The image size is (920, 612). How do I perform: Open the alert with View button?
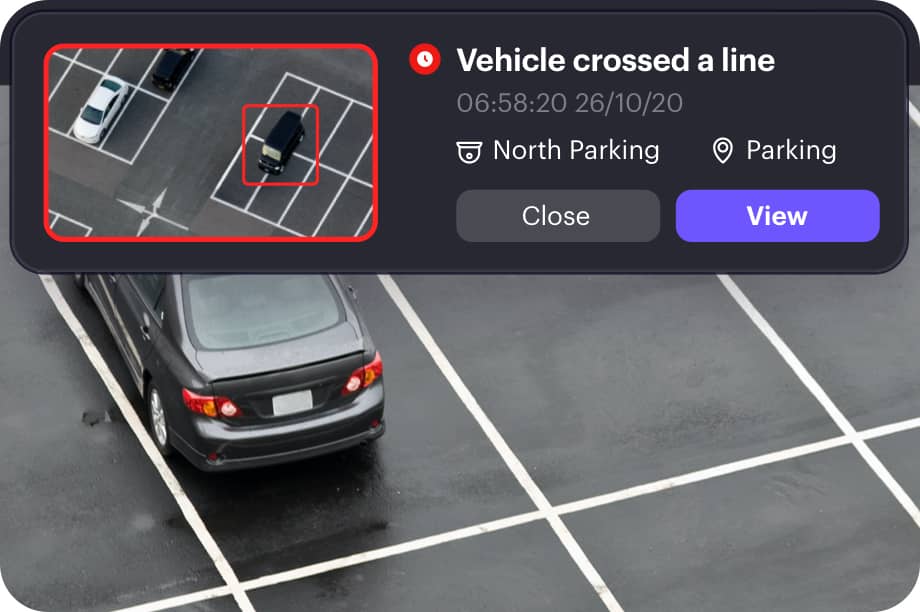click(777, 215)
